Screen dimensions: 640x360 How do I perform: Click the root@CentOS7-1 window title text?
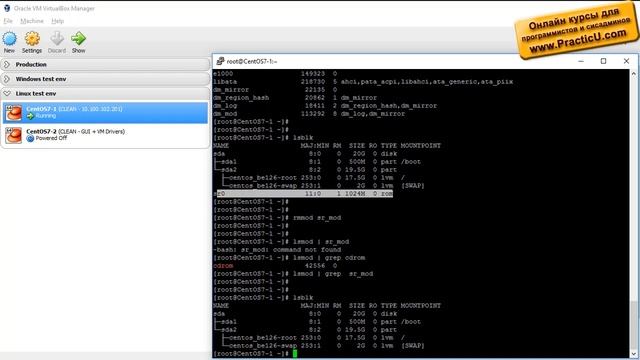click(x=252, y=61)
